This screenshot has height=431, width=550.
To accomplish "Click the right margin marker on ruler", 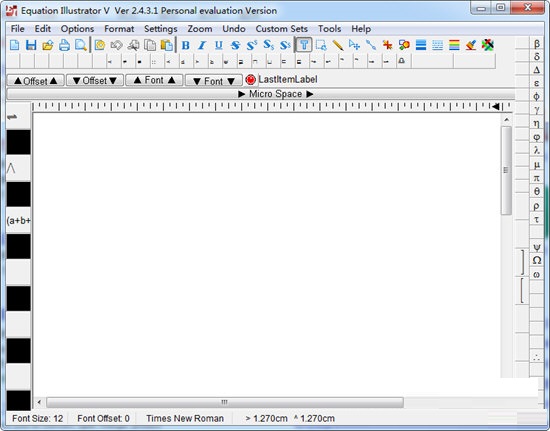I will [495, 106].
